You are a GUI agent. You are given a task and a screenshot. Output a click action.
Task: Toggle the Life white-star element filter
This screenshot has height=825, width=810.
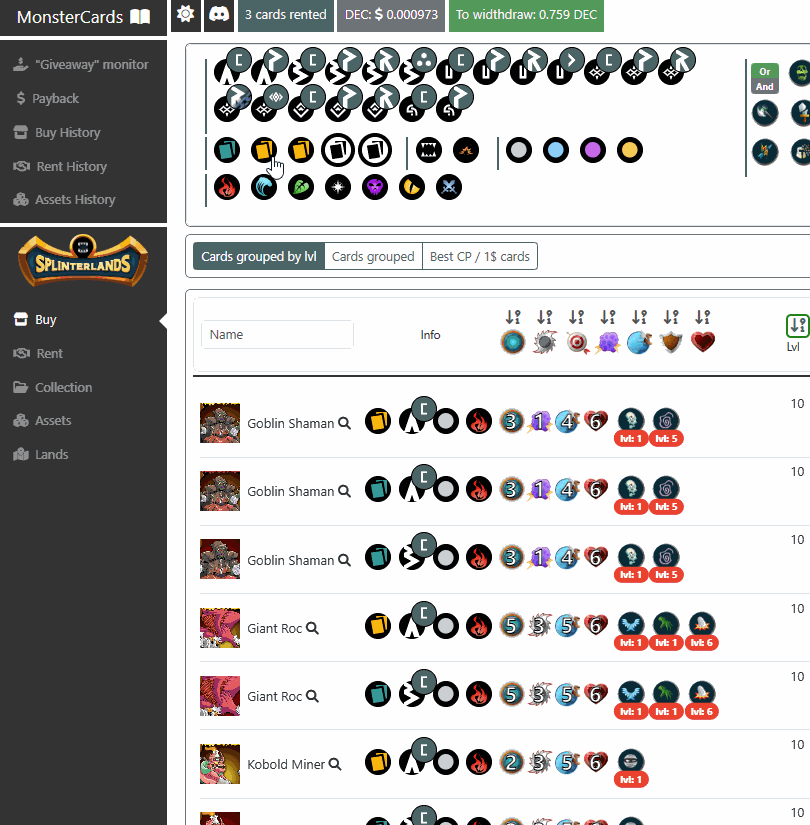[x=338, y=187]
